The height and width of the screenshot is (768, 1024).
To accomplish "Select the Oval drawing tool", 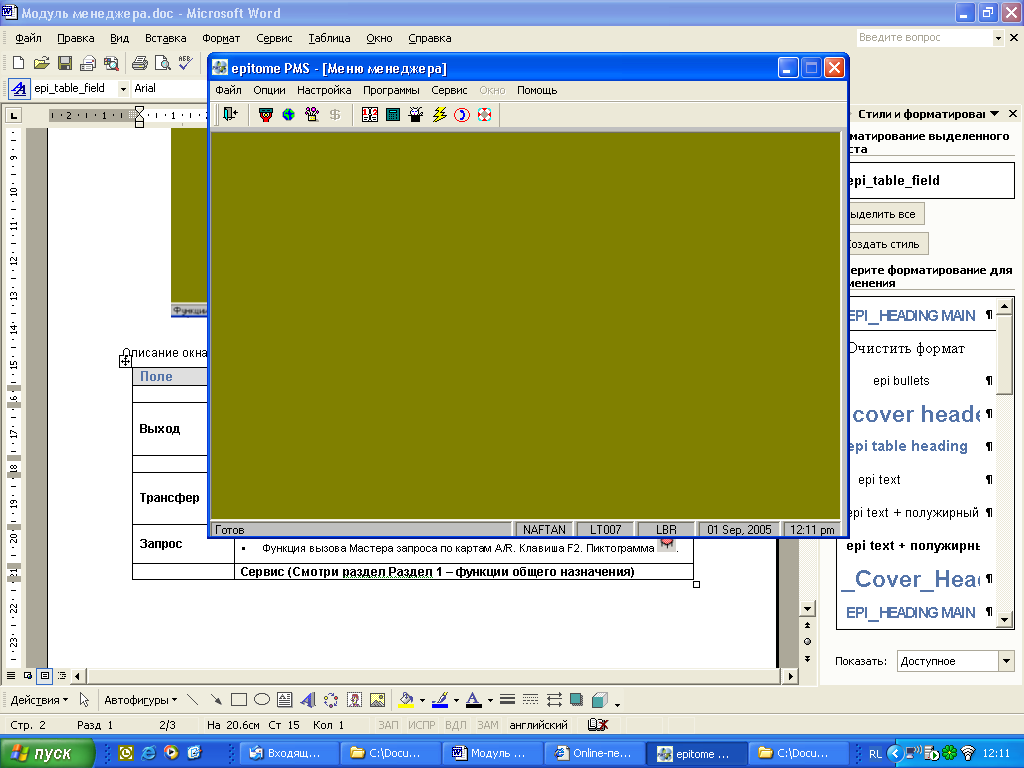I will point(262,700).
